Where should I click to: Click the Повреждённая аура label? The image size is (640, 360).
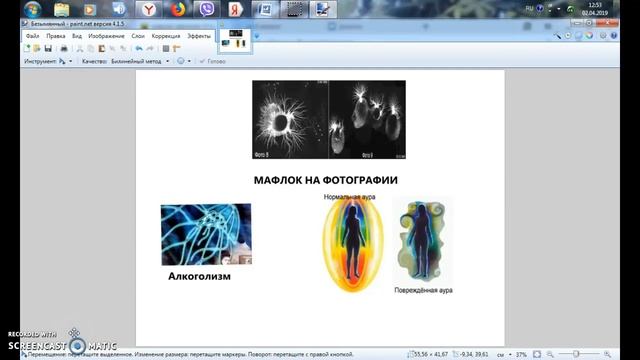point(423,290)
